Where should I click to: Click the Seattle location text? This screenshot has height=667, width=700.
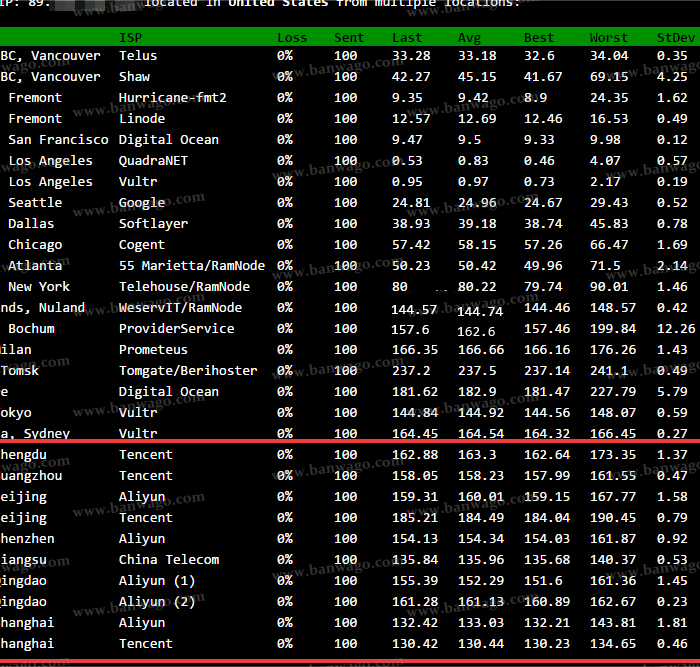click(35, 203)
